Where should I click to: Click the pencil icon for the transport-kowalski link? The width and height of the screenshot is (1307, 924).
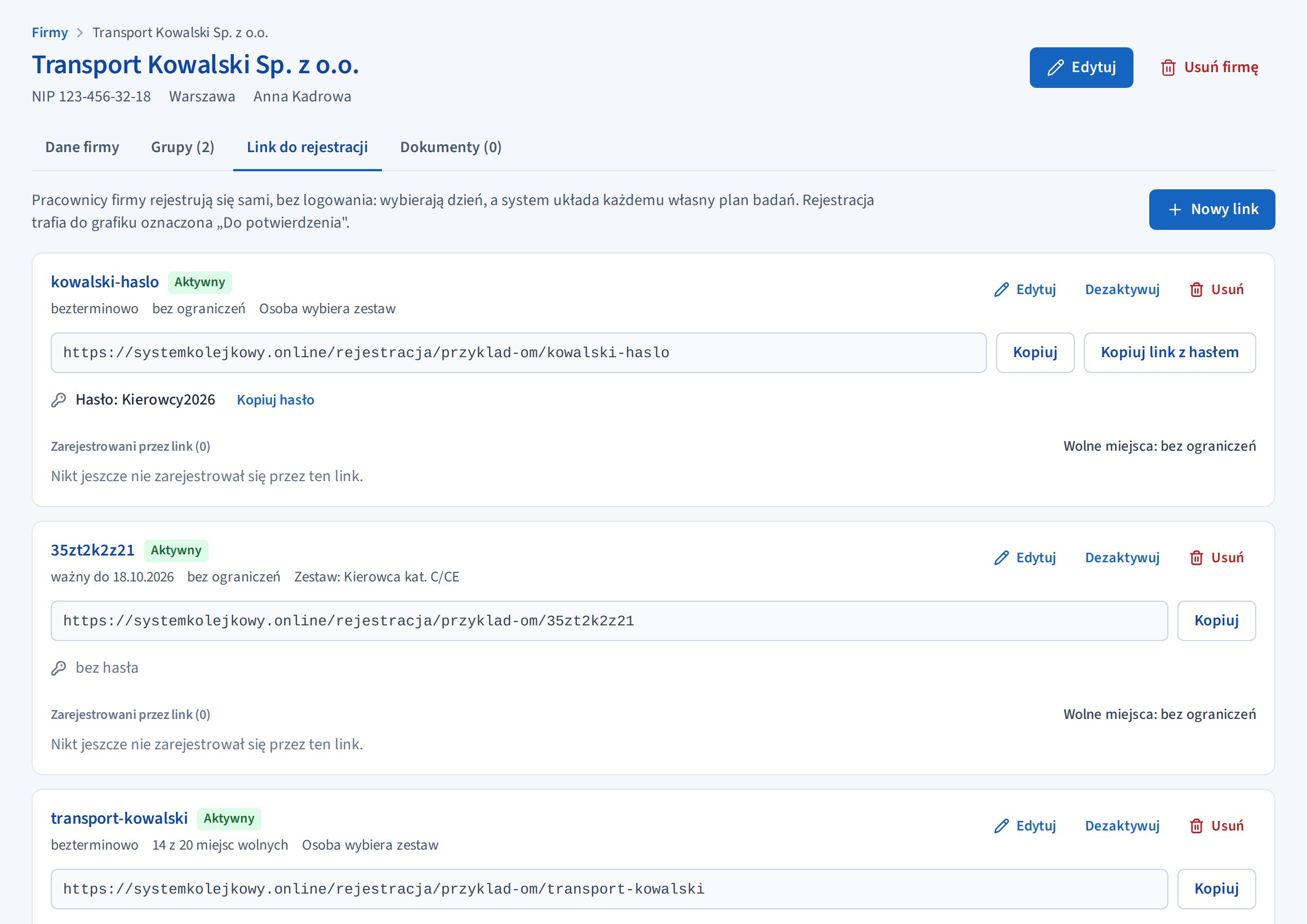[x=1001, y=826]
